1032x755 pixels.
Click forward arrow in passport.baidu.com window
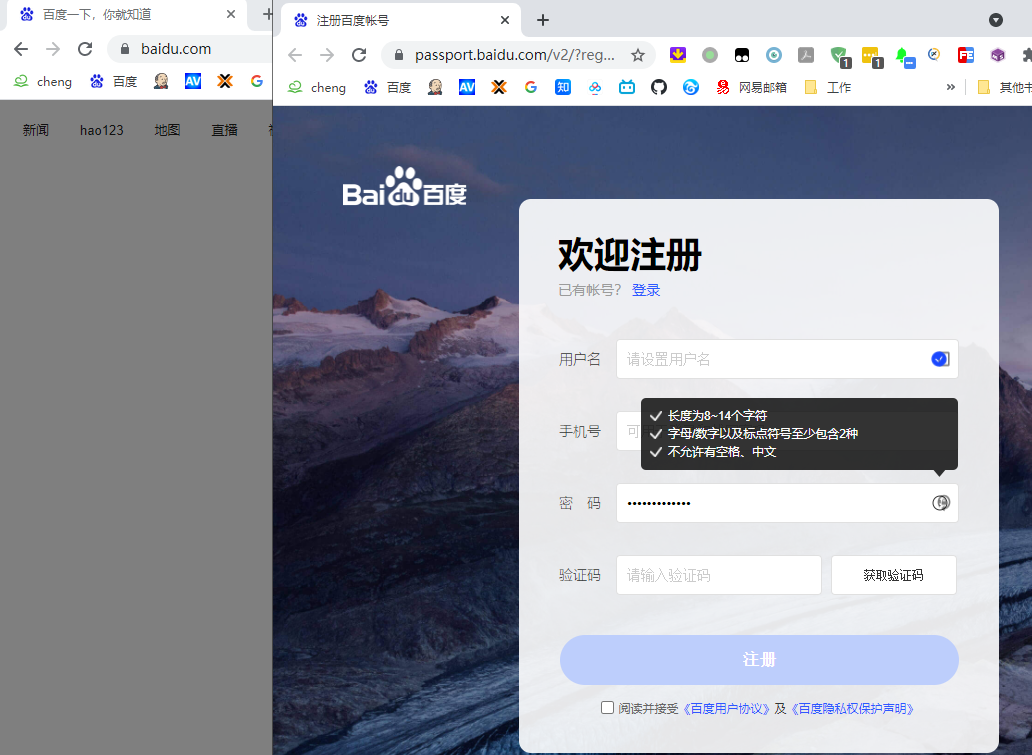[x=326, y=55]
